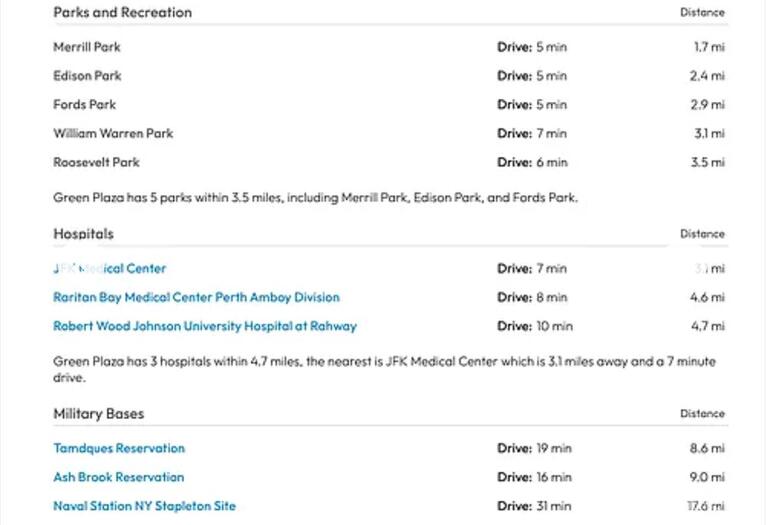Open the Tamaques Reservation link
Image resolution: width=768 pixels, height=525 pixels.
click(119, 448)
